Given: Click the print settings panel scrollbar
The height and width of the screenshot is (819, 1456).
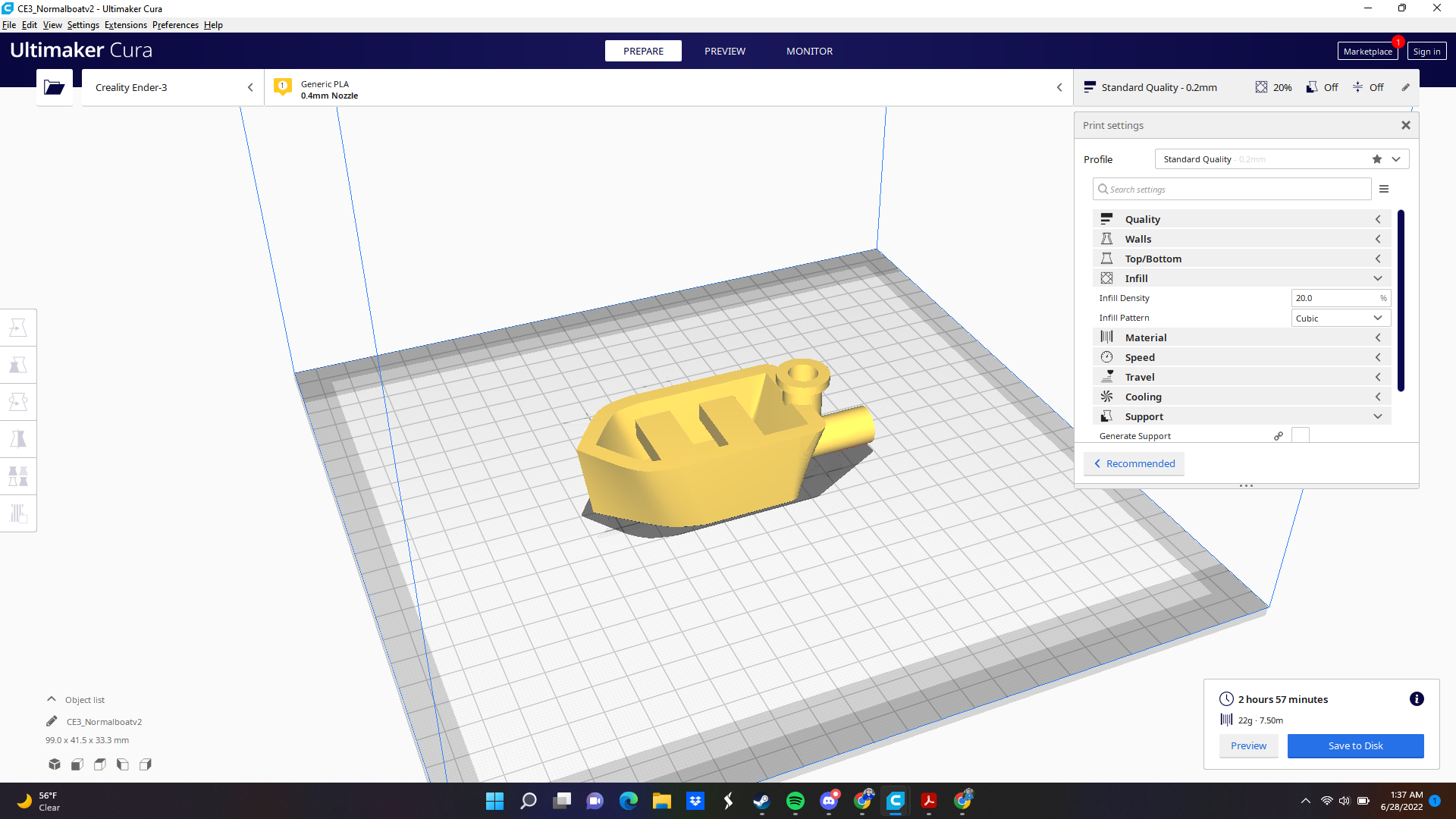Looking at the screenshot, I should (1401, 301).
